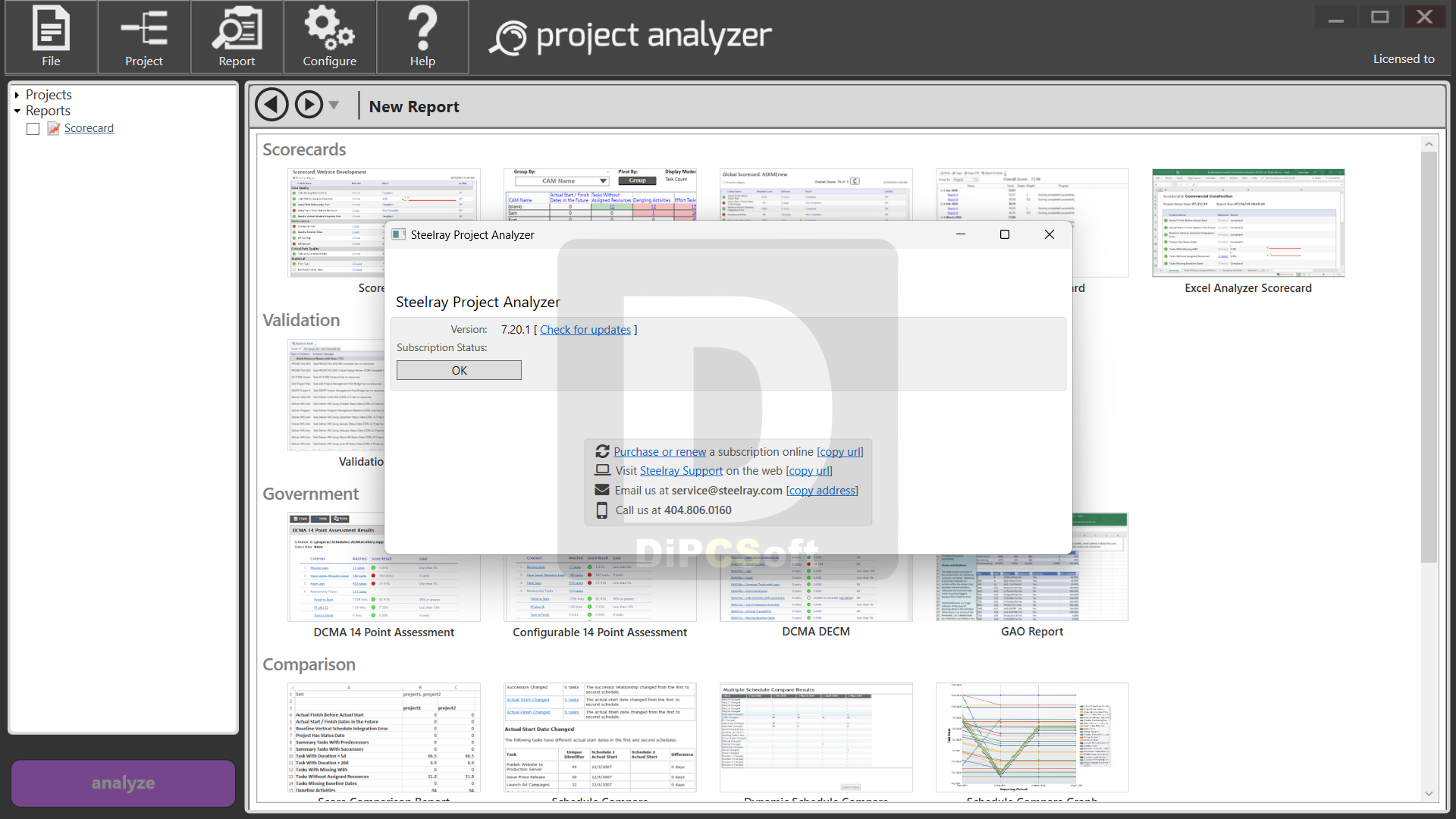Open the Help menu
Image resolution: width=1456 pixels, height=819 pixels.
[x=422, y=36]
